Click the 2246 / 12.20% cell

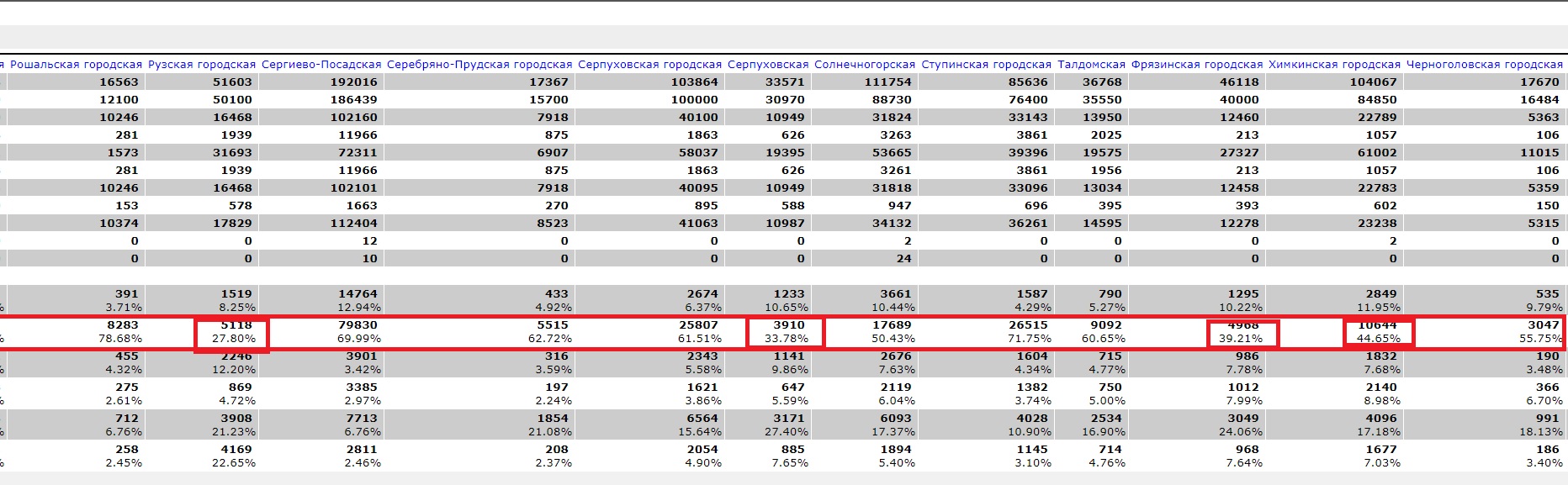pyautogui.click(x=201, y=362)
